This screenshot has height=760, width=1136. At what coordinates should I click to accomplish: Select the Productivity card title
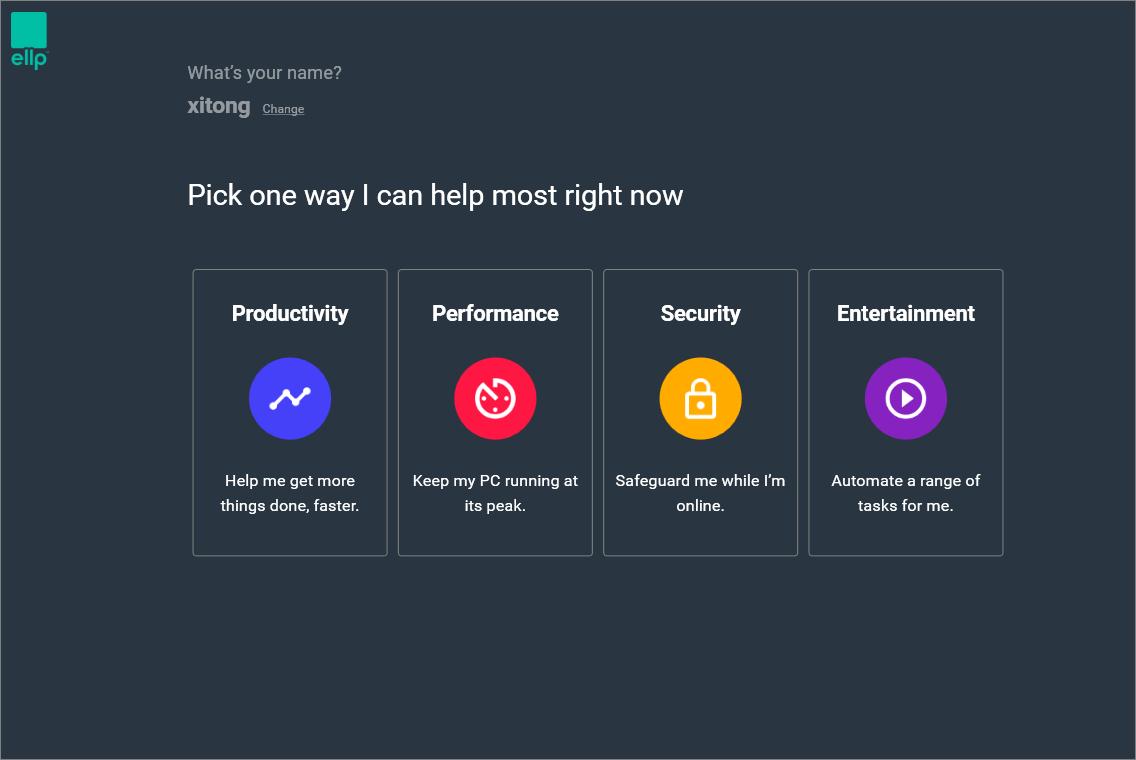[290, 313]
